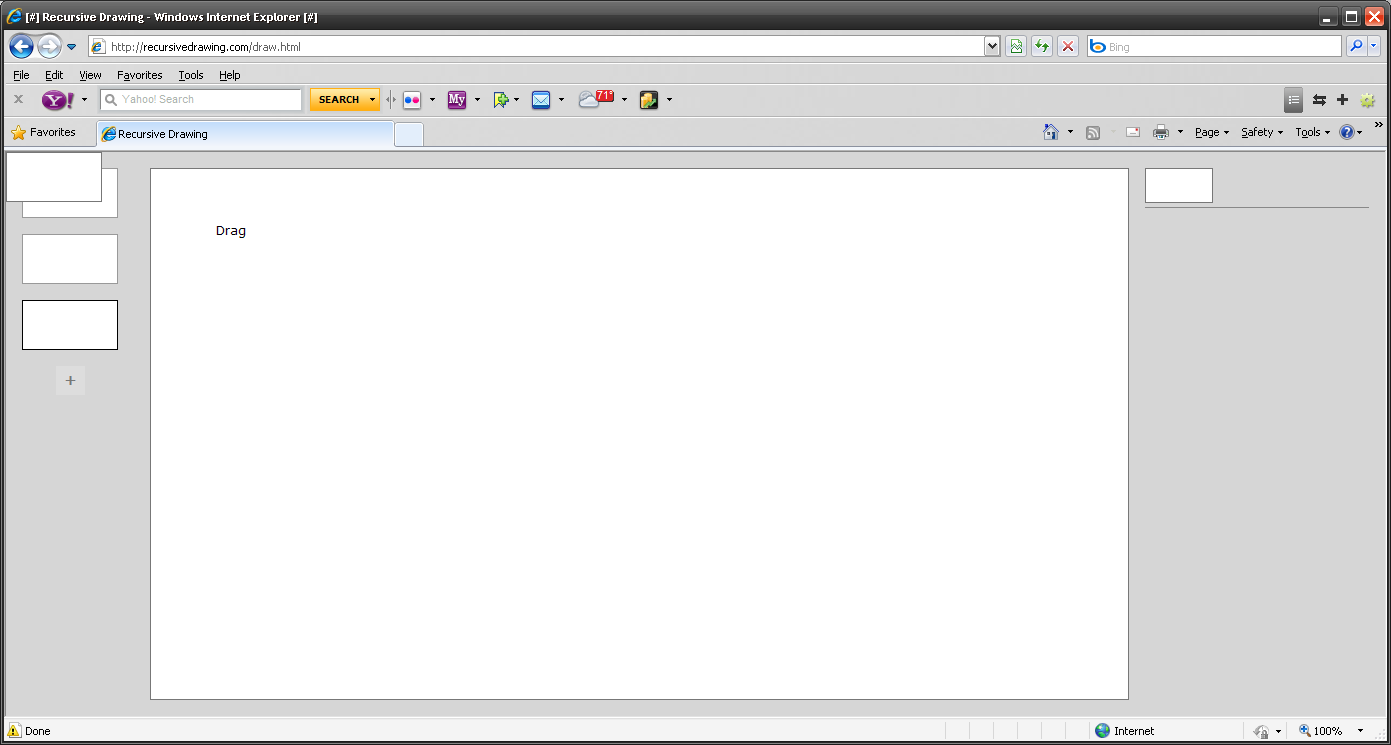Close the Yahoo toolbar with X
The width and height of the screenshot is (1391, 745).
(18, 99)
